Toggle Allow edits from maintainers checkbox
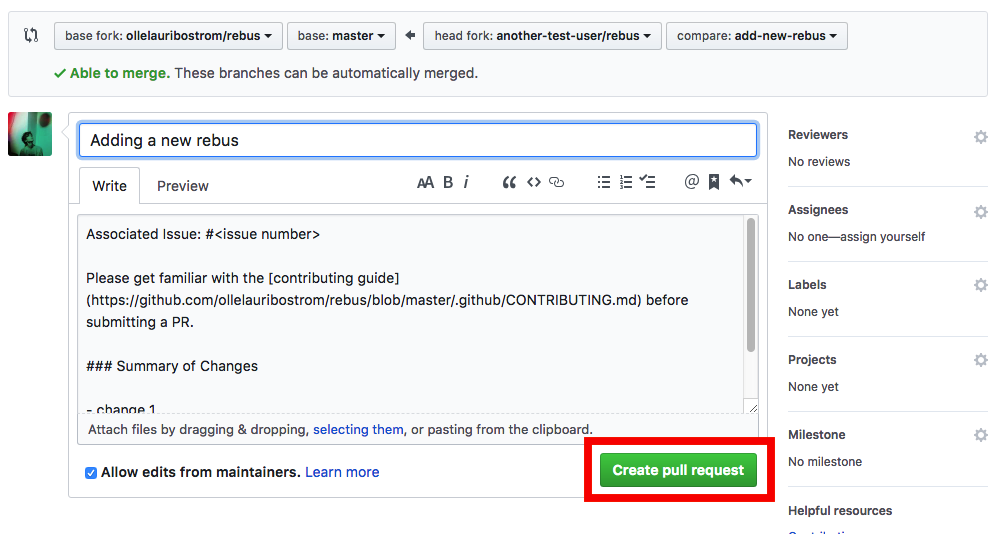The height and width of the screenshot is (534, 1002). tap(91, 473)
